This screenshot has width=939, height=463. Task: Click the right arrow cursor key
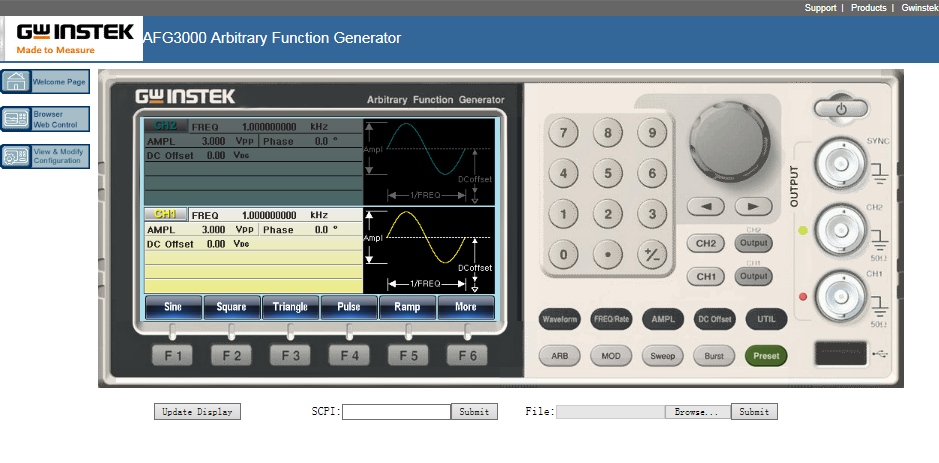click(x=753, y=206)
